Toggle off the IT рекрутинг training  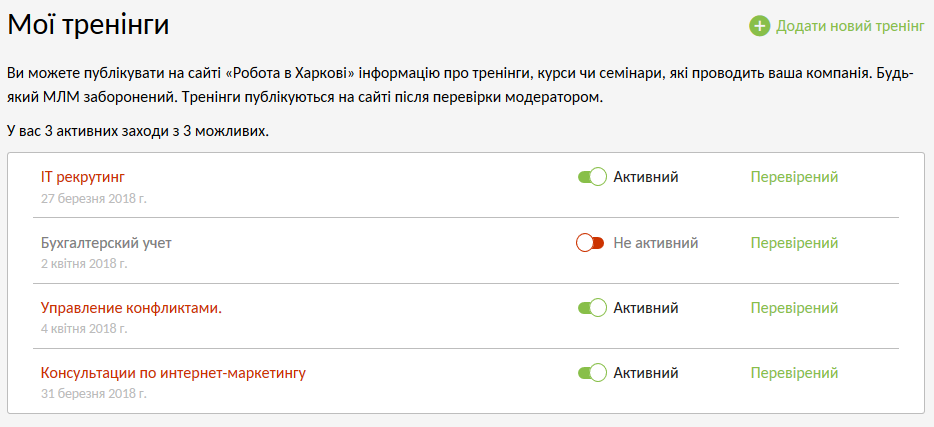pos(592,177)
